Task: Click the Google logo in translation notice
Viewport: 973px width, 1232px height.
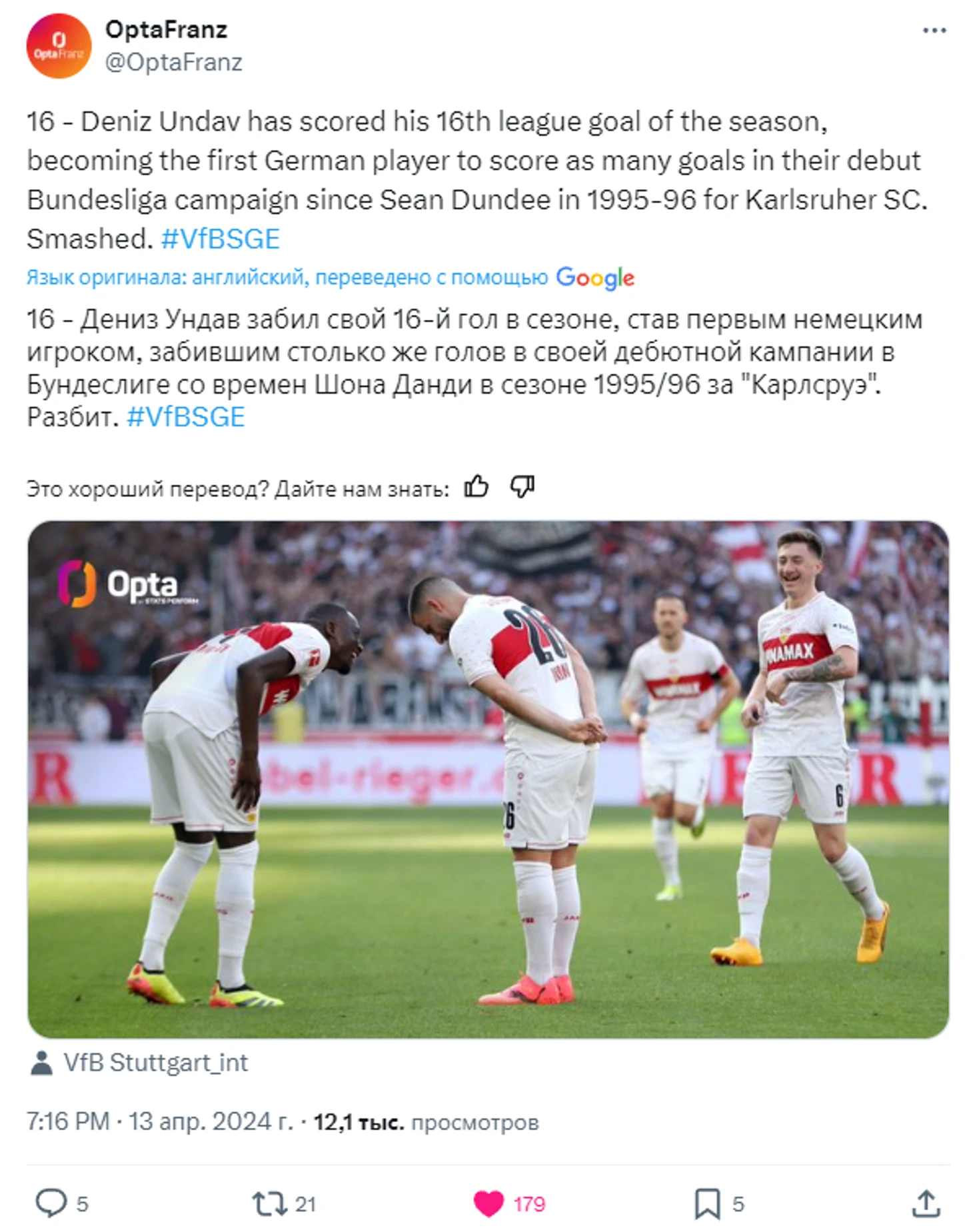Action: (x=595, y=277)
